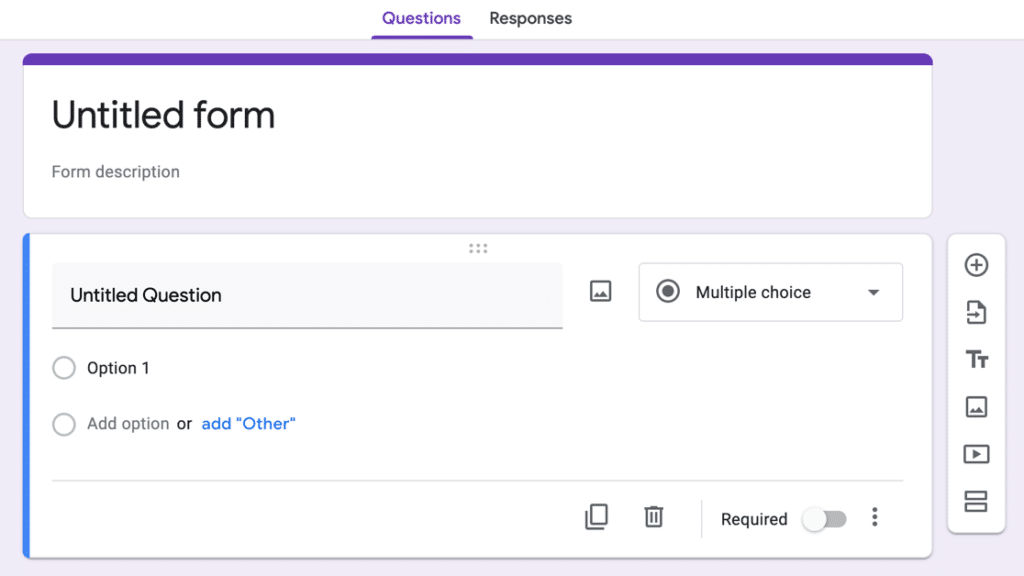Insert an image into the form
The height and width of the screenshot is (576, 1024).
(977, 406)
